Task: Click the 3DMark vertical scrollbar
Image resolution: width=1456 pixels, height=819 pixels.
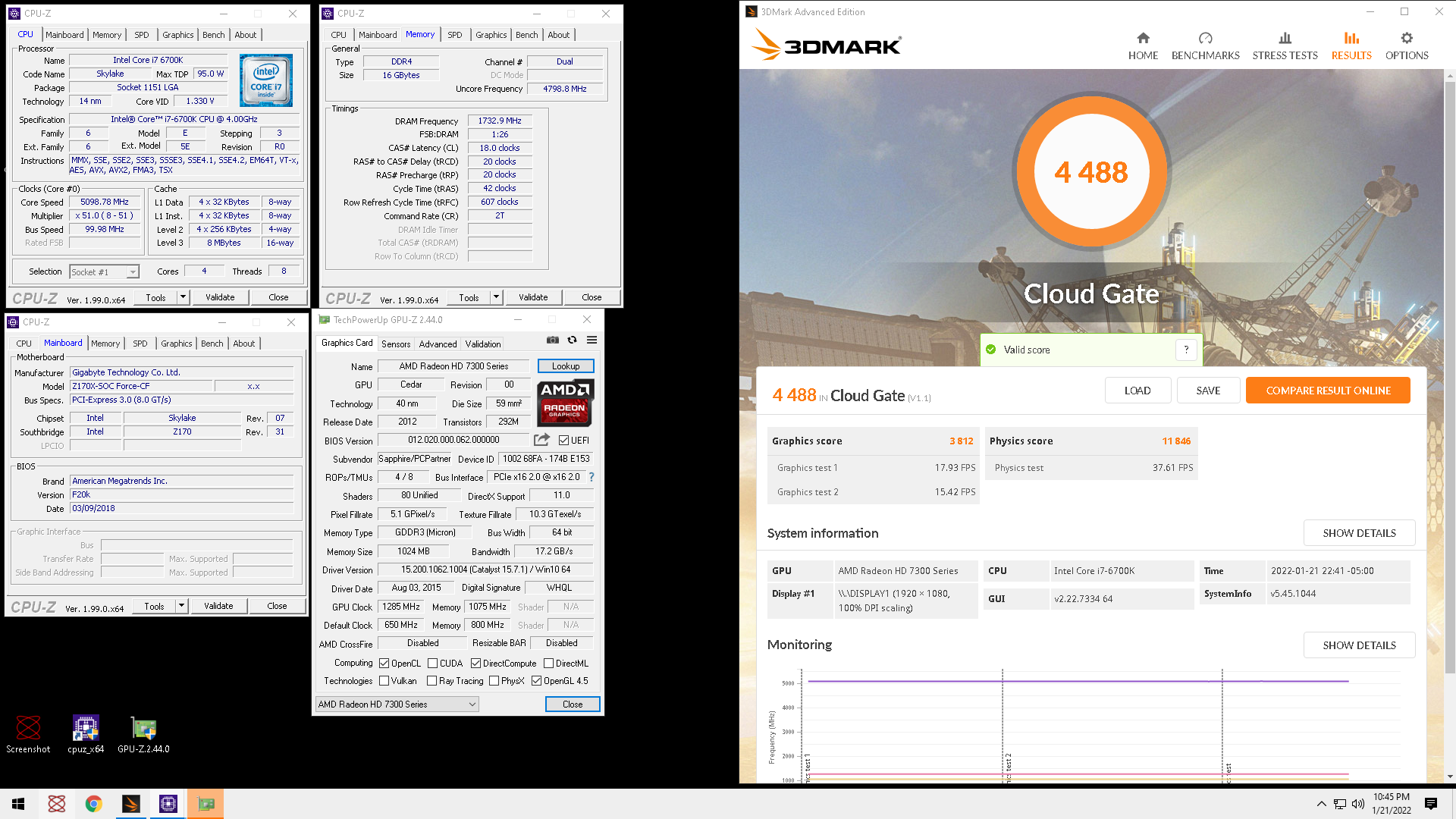Action: click(x=1450, y=378)
